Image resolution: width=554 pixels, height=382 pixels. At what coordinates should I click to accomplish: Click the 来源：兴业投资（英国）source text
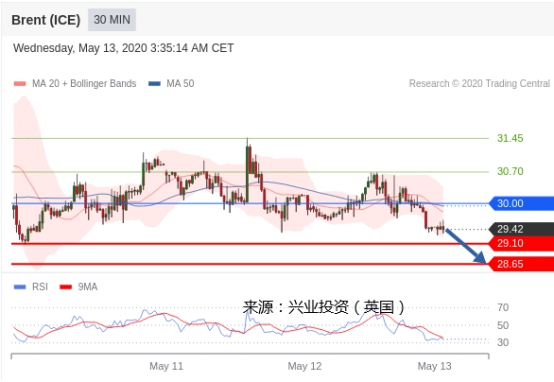[324, 307]
